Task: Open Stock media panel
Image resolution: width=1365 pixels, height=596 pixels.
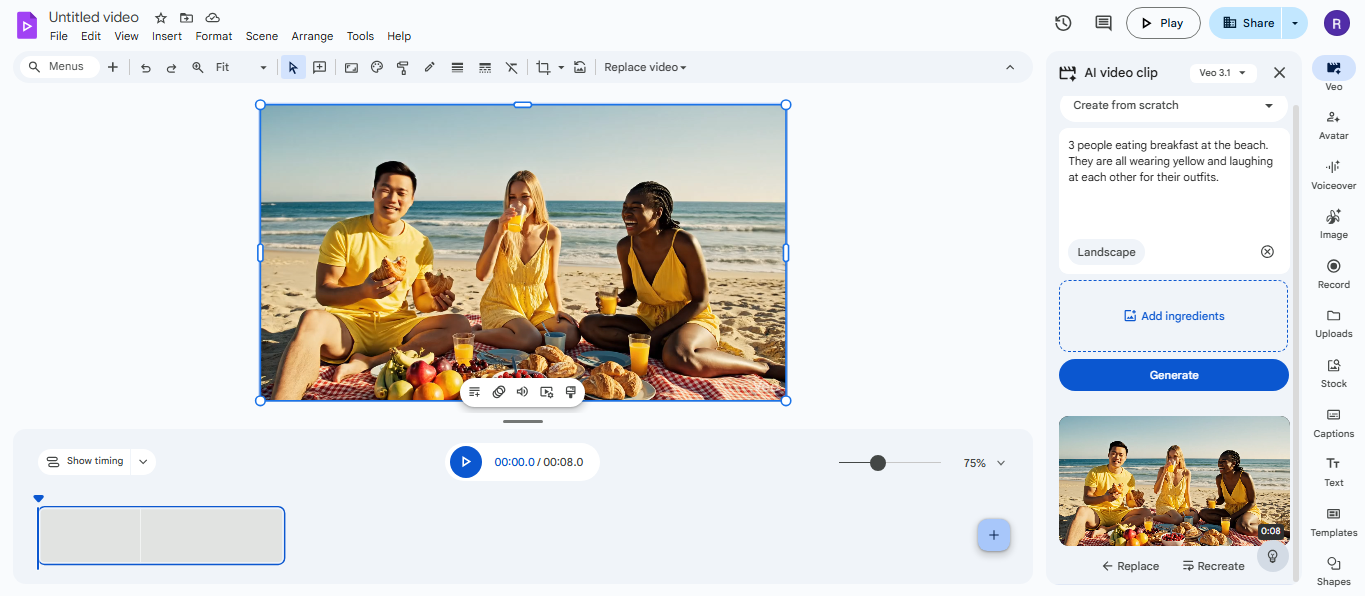Action: coord(1333,371)
